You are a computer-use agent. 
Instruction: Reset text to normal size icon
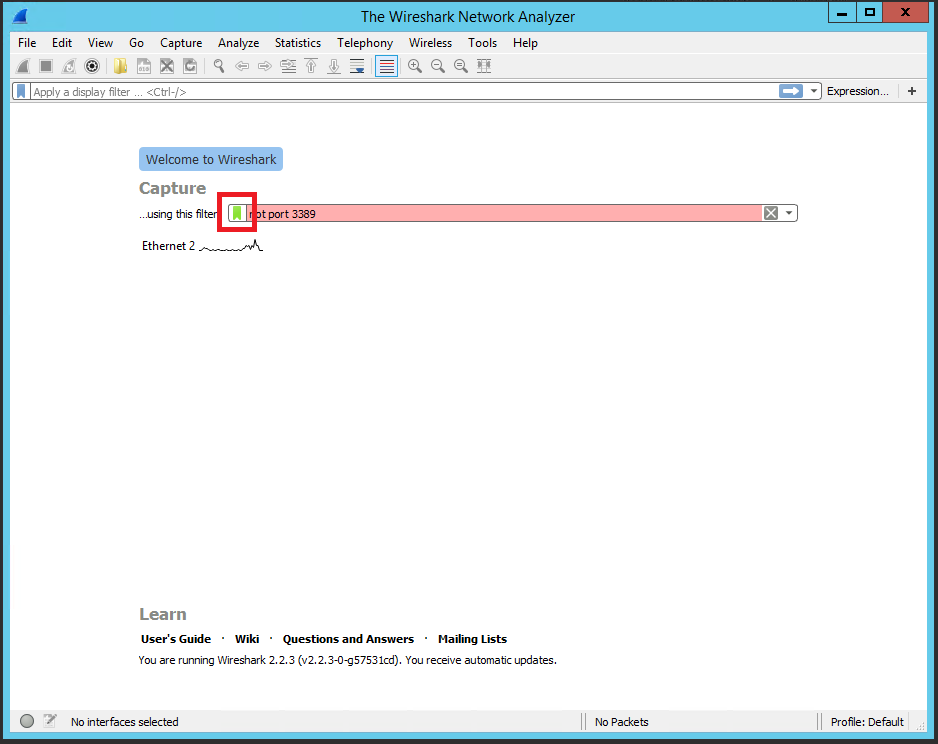click(x=461, y=66)
